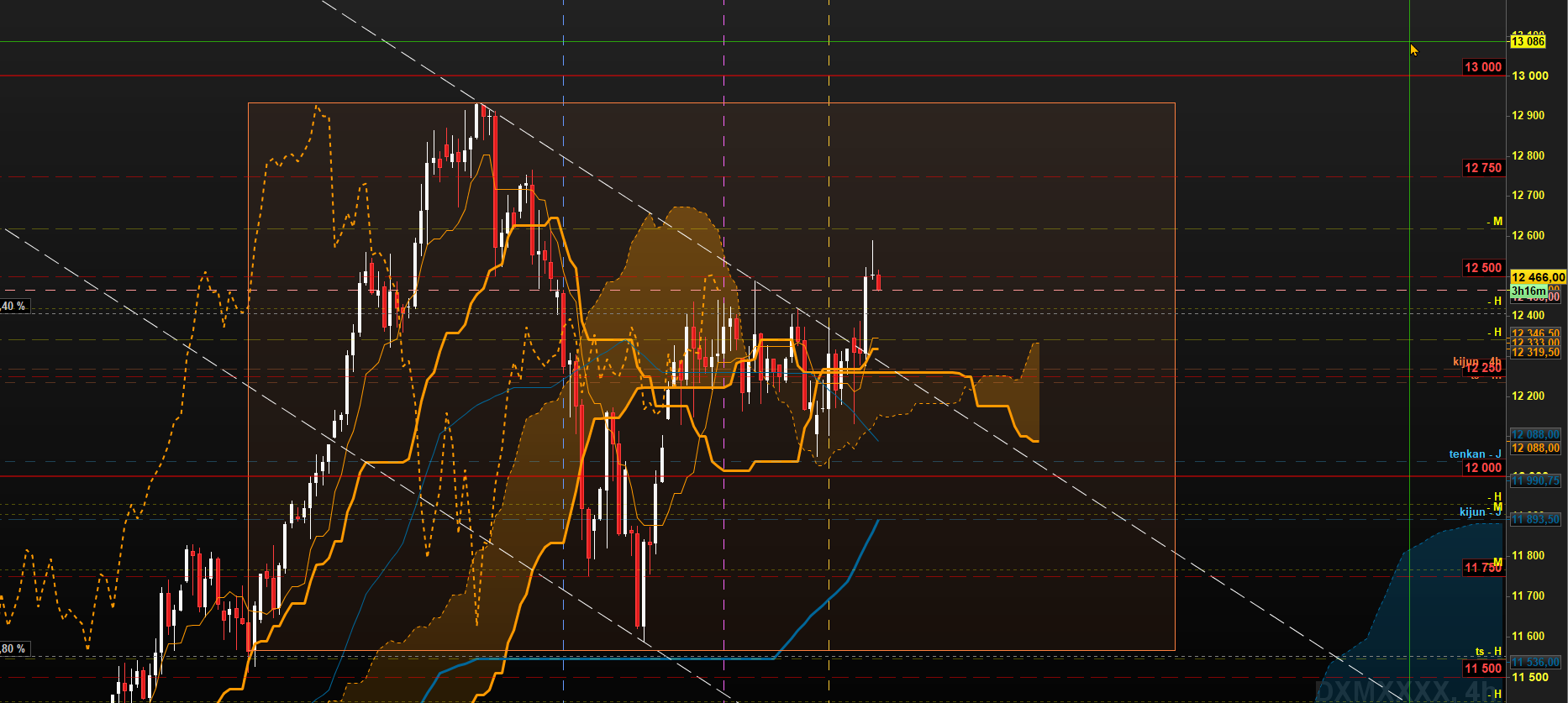Click the orange 12 088,00 price tag
This screenshot has width=1568, height=703.
(x=1535, y=448)
